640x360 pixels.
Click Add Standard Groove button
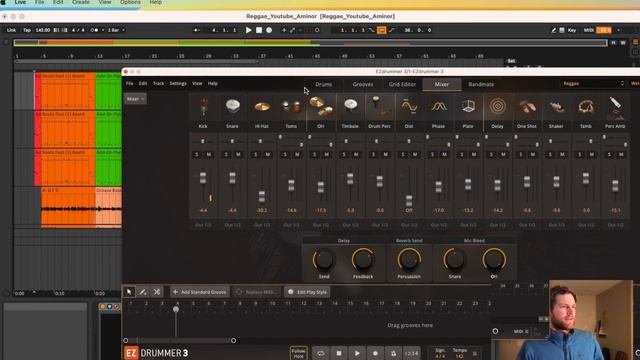coord(200,292)
